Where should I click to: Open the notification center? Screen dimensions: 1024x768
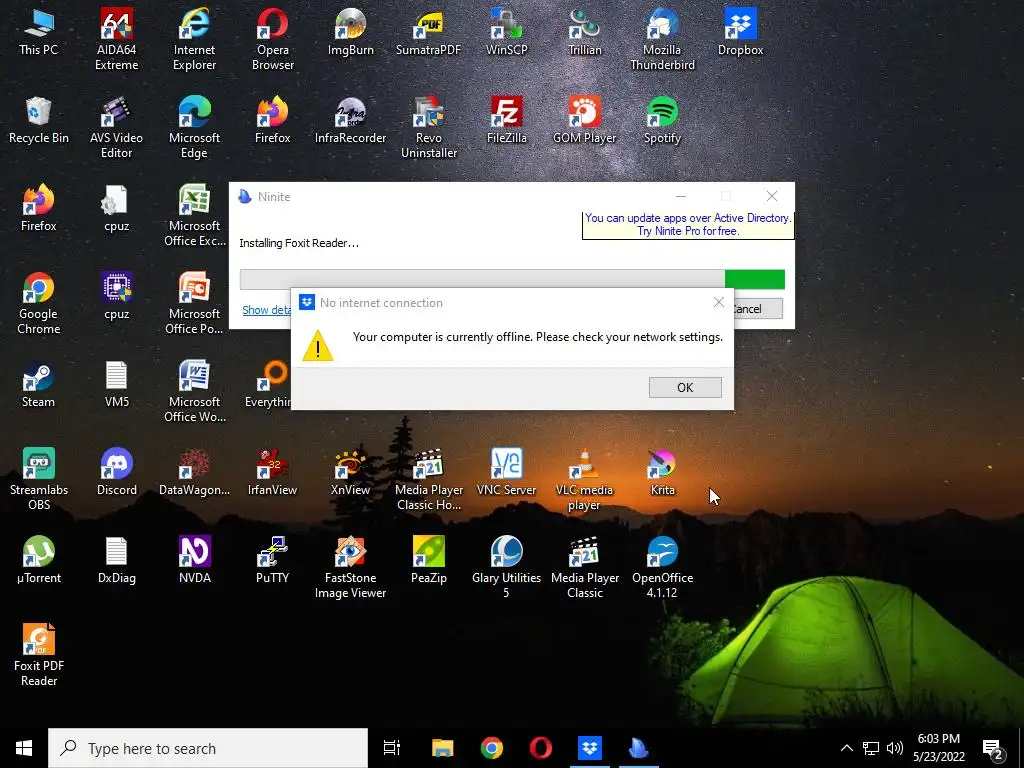(993, 749)
